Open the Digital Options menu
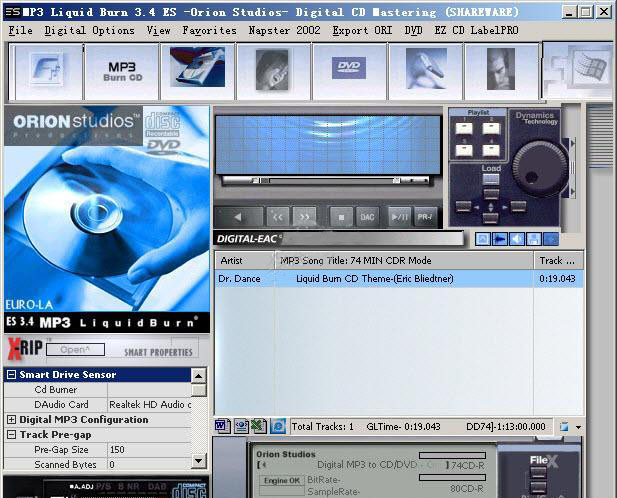 (90, 30)
